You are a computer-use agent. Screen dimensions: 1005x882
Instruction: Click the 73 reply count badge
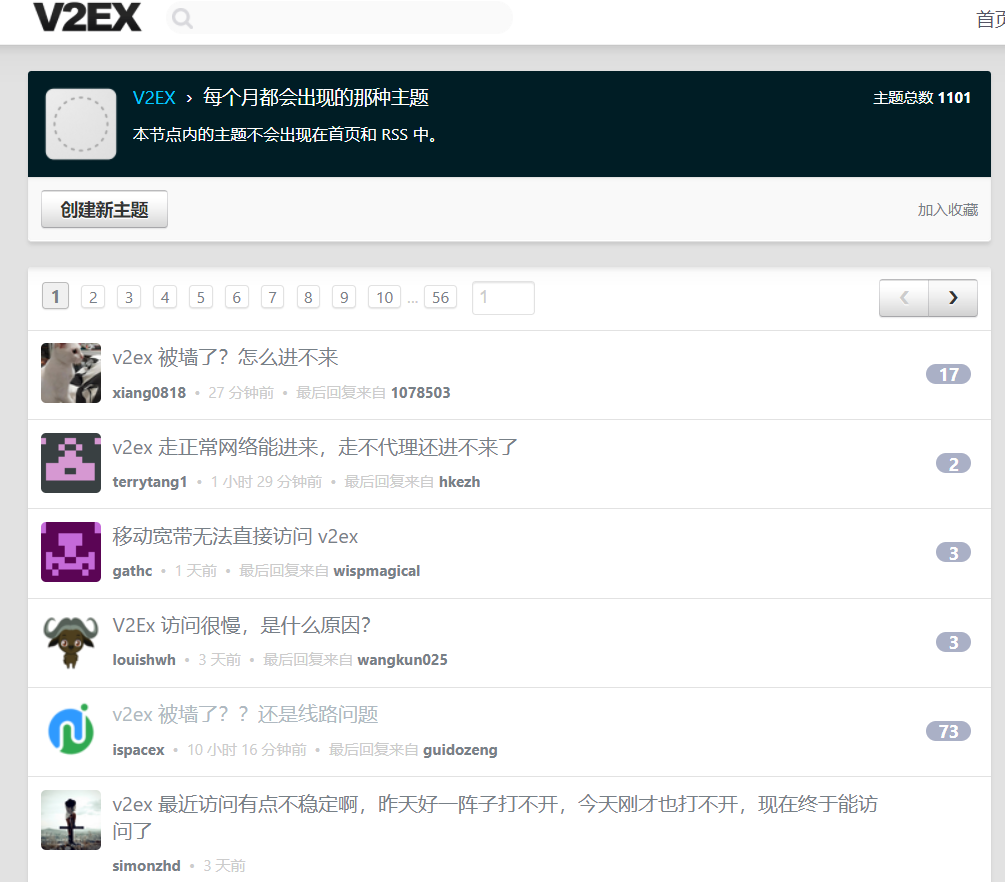pyautogui.click(x=948, y=732)
